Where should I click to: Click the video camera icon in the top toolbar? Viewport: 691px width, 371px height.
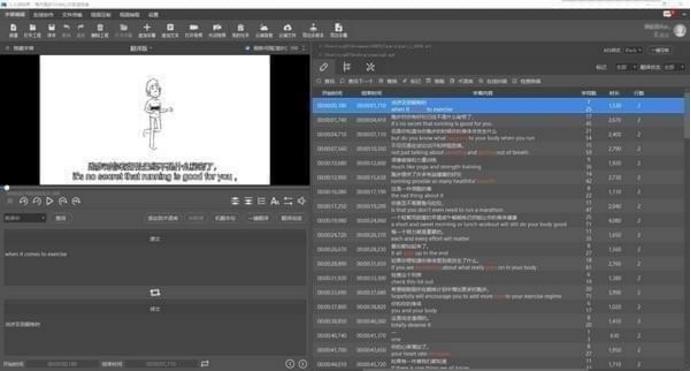(193, 27)
